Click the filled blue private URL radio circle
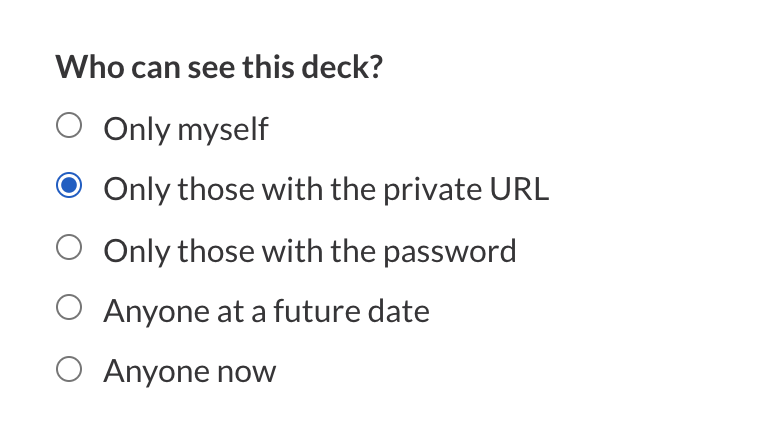 pos(68,188)
